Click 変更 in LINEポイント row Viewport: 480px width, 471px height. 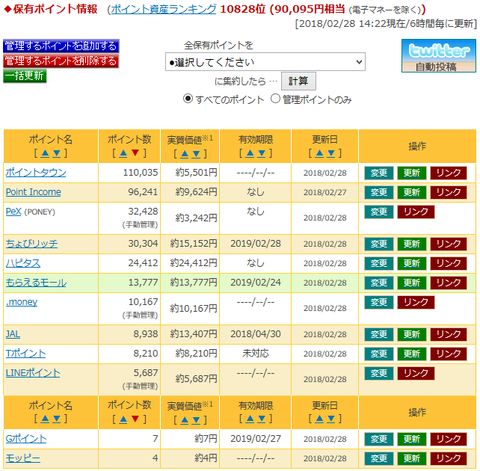coord(379,373)
